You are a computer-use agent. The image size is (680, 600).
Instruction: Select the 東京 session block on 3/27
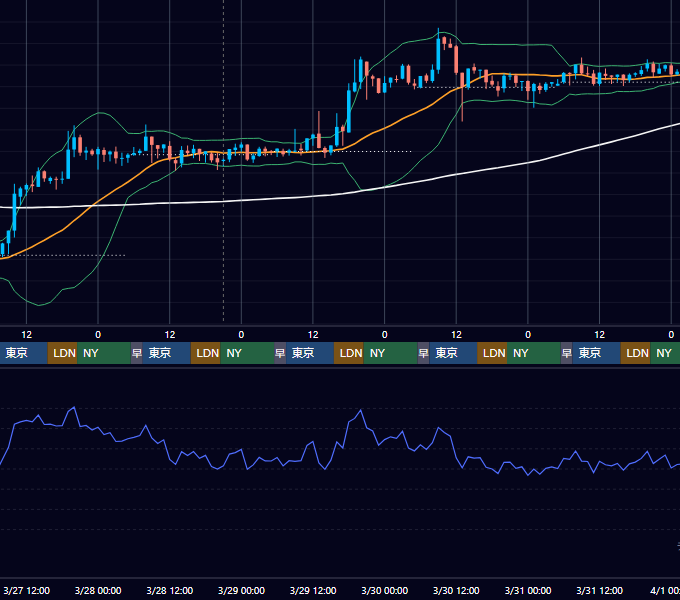coord(23,353)
